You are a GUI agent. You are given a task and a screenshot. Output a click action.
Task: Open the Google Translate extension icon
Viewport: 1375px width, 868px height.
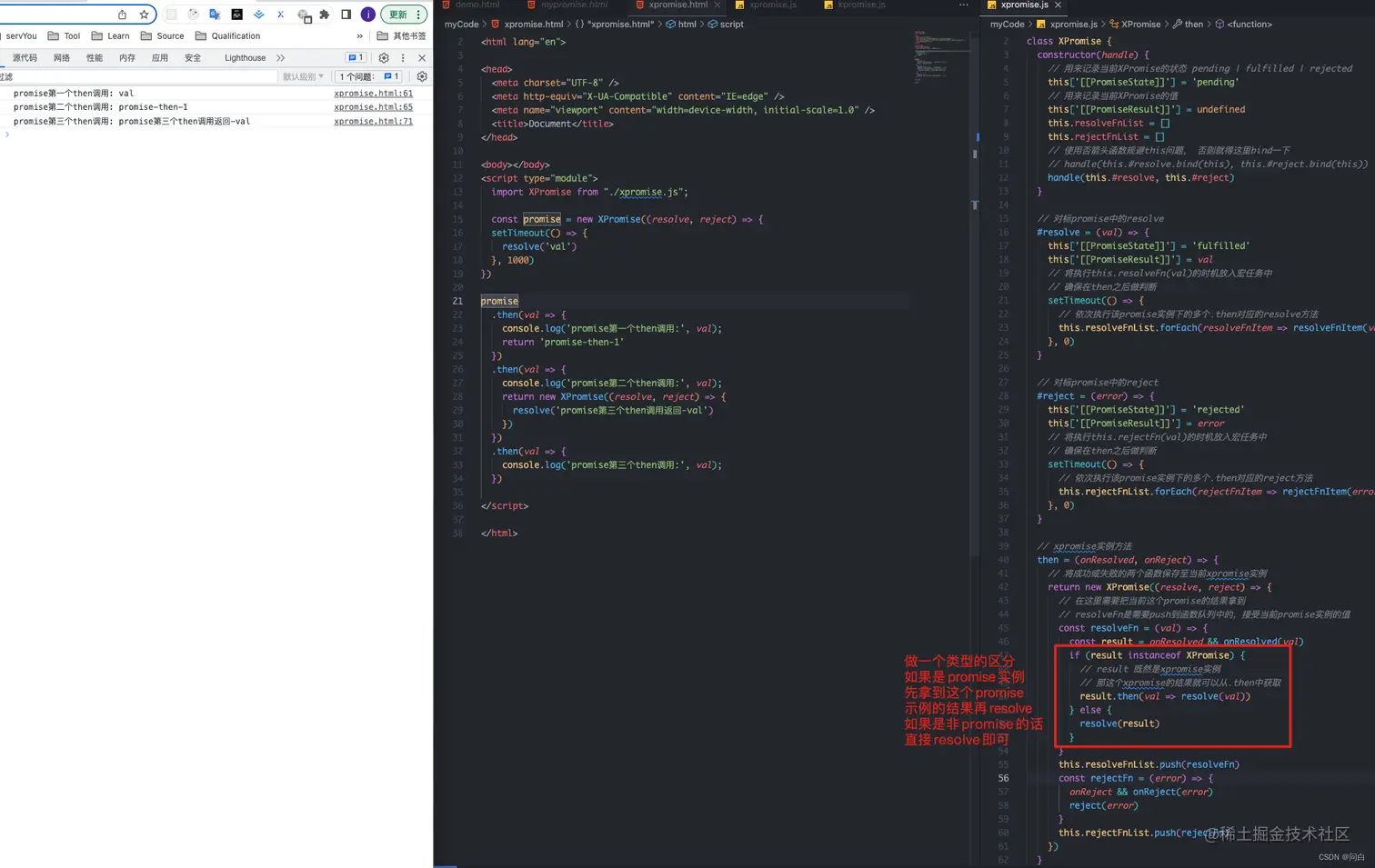(x=215, y=15)
